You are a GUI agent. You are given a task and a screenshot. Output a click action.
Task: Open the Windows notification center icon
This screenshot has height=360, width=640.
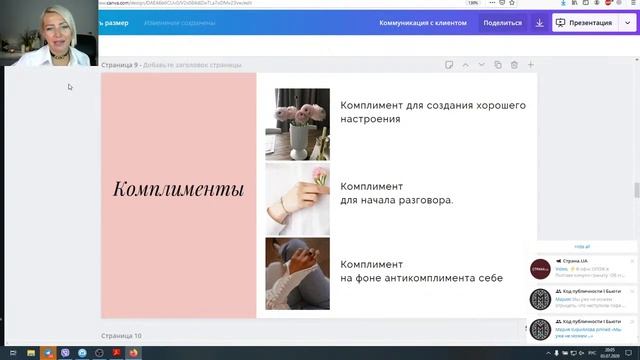pyautogui.click(x=628, y=353)
